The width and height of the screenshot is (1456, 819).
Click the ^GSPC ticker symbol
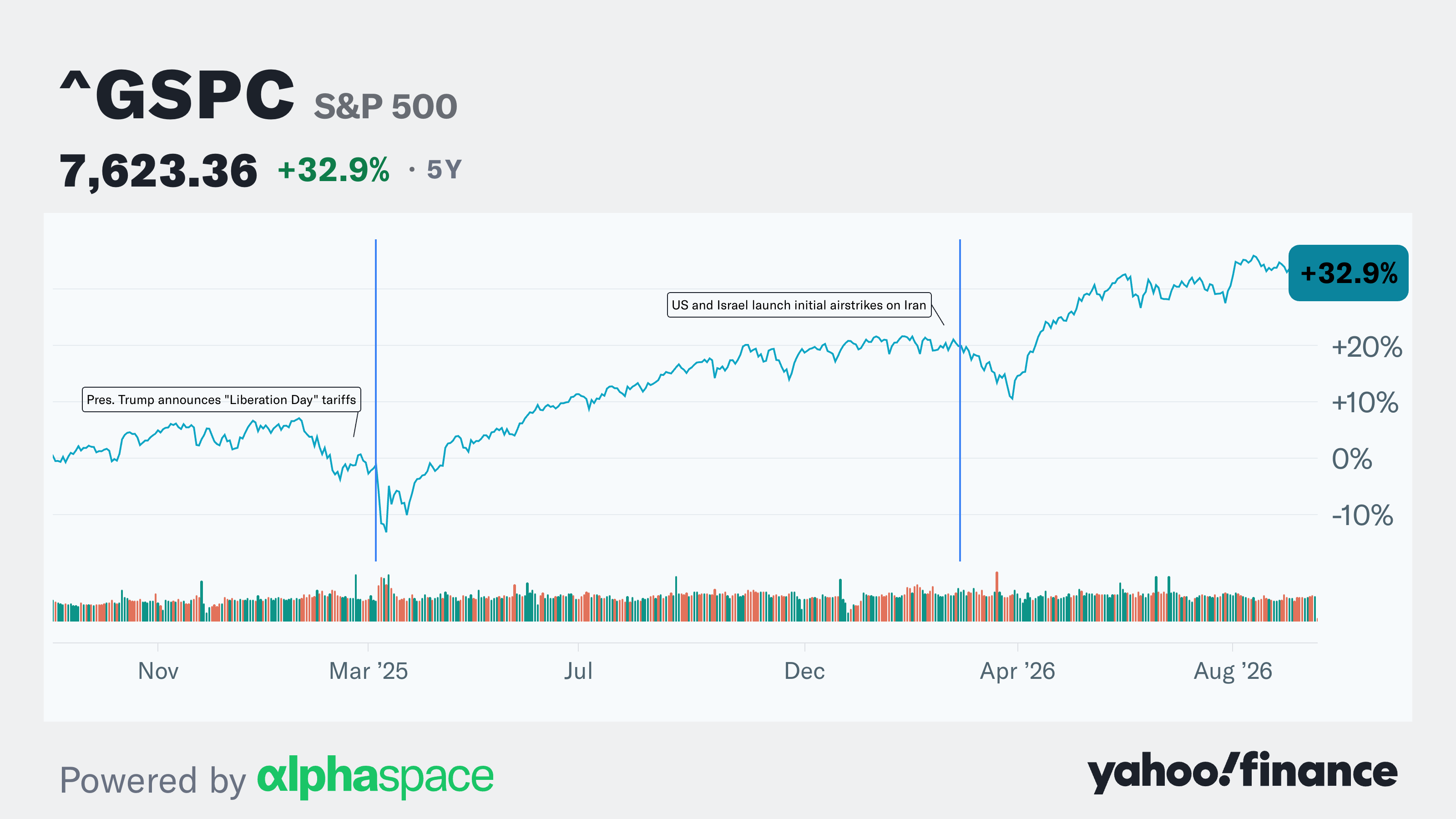[x=177, y=95]
